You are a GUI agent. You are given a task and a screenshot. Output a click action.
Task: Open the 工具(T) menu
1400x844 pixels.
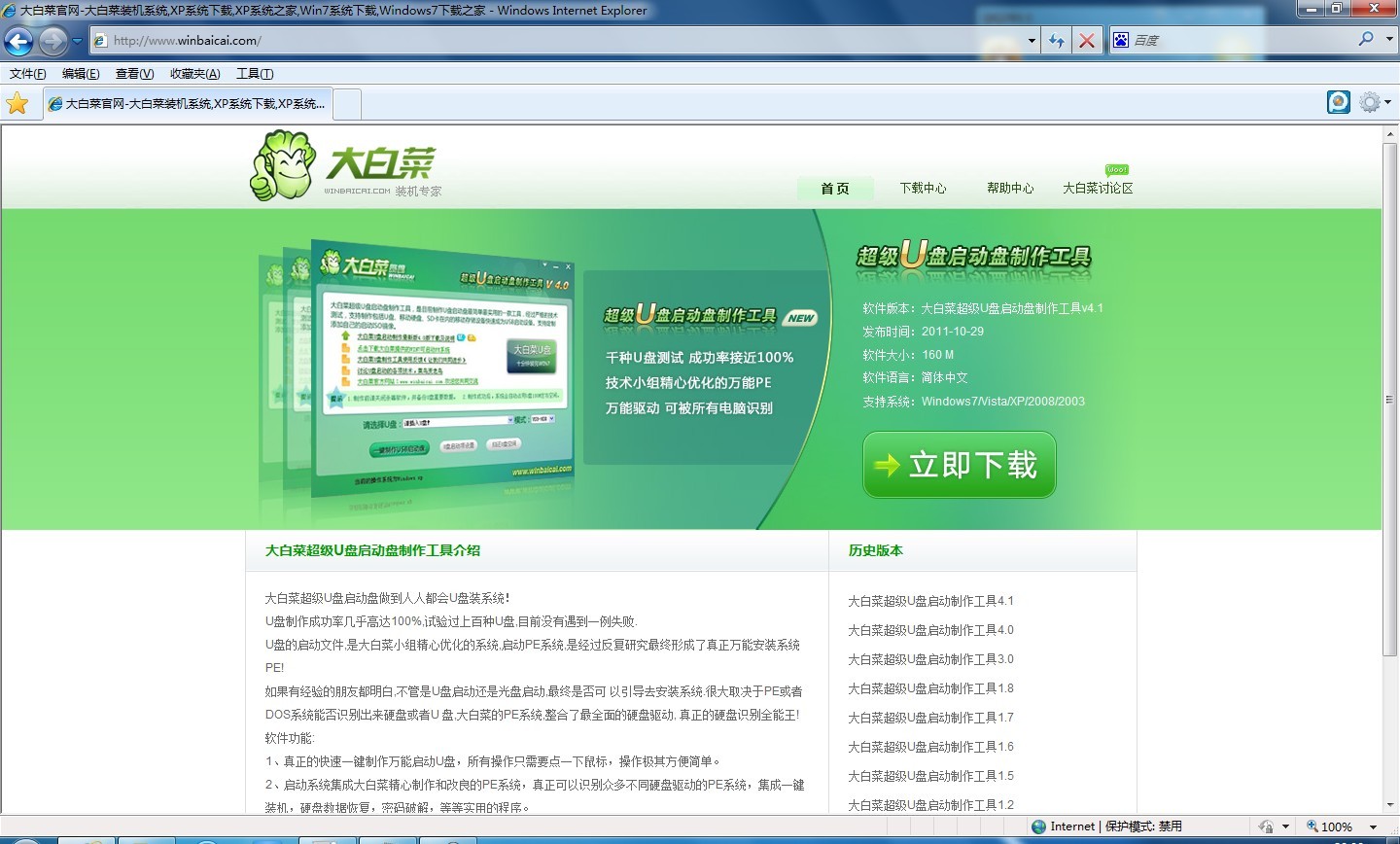click(255, 74)
